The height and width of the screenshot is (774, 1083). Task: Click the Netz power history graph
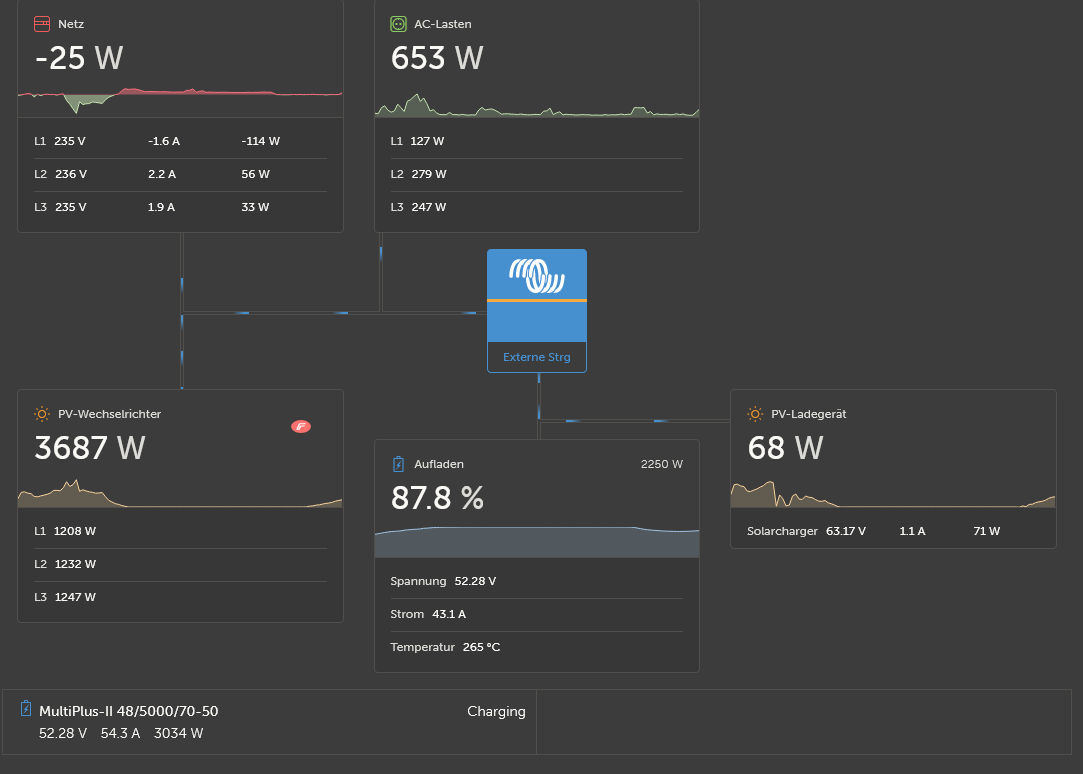[180, 100]
